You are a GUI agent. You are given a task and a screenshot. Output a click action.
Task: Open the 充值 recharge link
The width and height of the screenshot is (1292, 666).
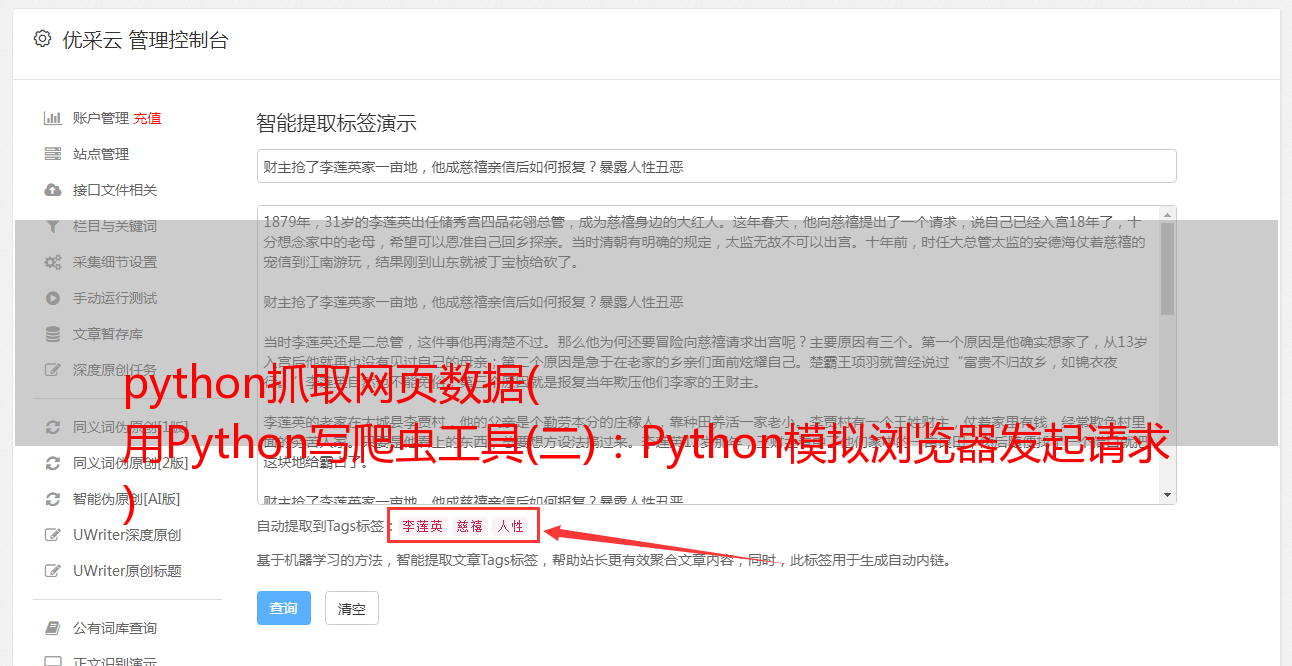[x=147, y=118]
